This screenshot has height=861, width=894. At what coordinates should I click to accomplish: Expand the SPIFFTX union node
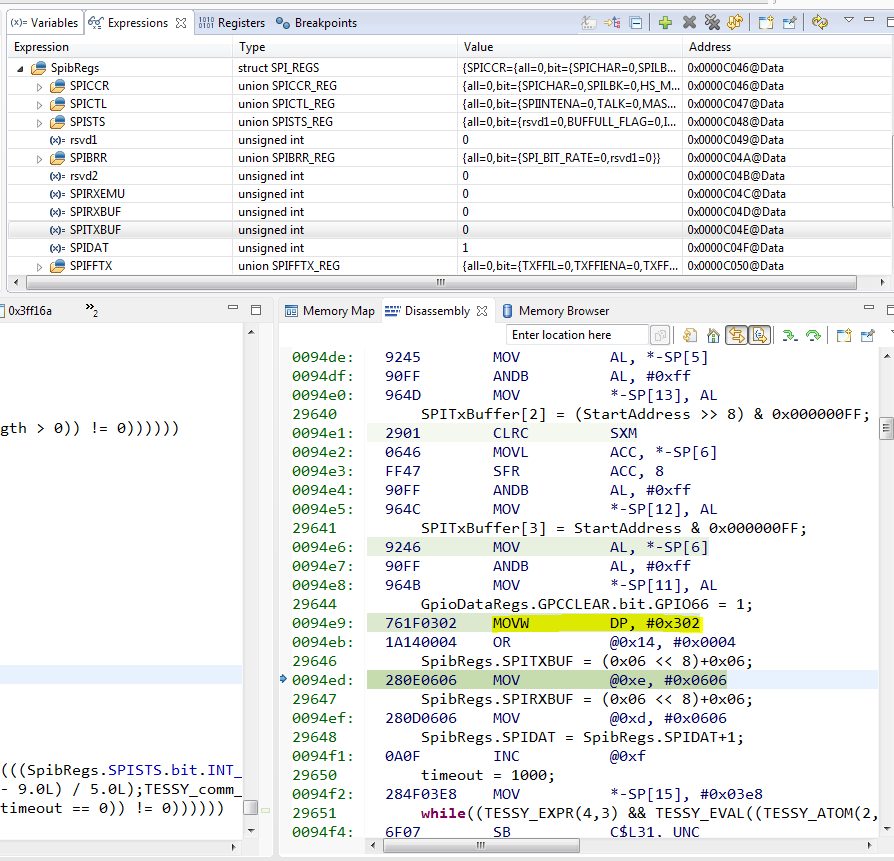(40, 266)
